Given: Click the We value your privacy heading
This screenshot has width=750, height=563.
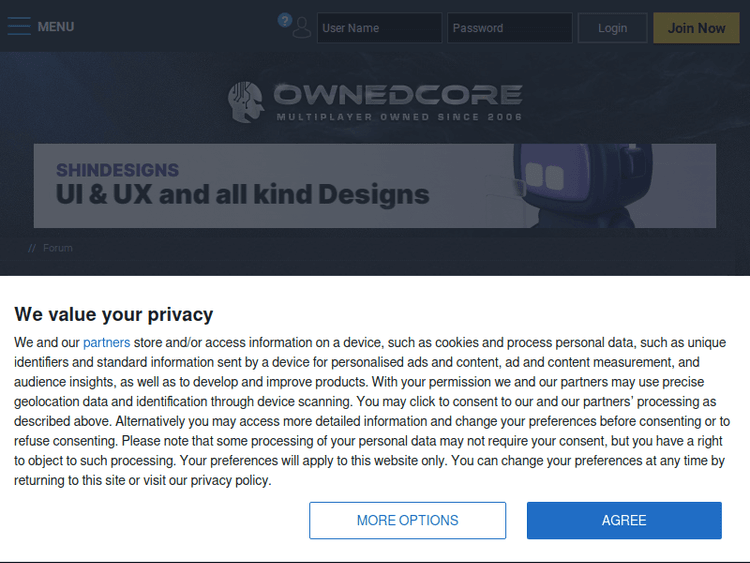Looking at the screenshot, I should 114,314.
